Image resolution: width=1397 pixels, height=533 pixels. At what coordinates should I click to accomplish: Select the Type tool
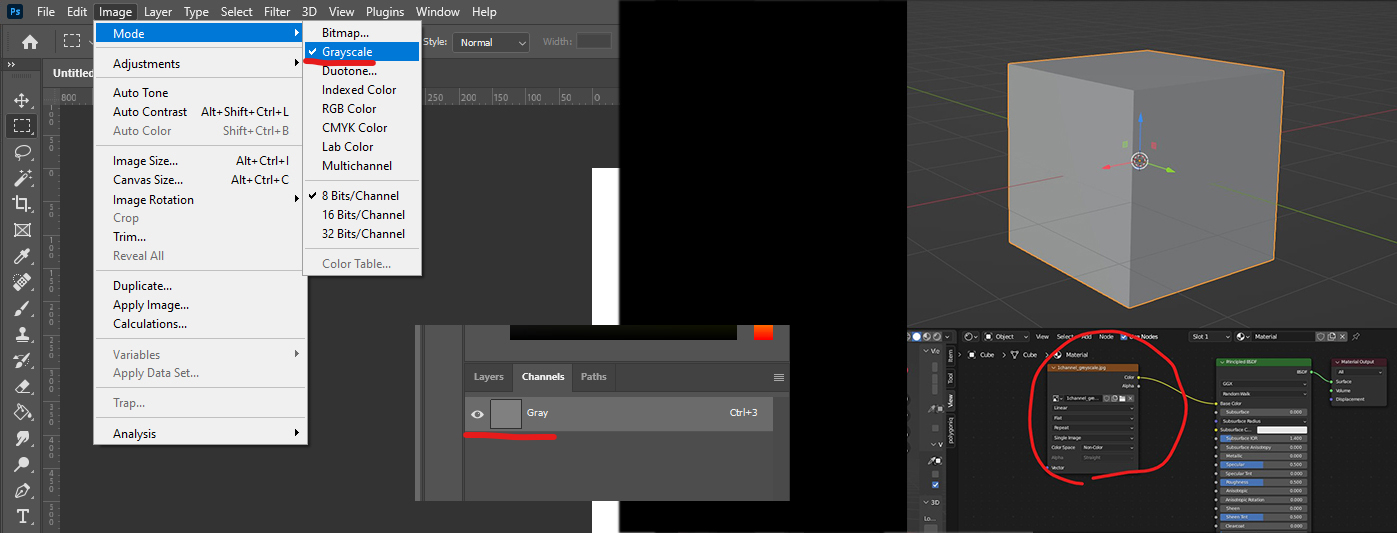coord(21,516)
